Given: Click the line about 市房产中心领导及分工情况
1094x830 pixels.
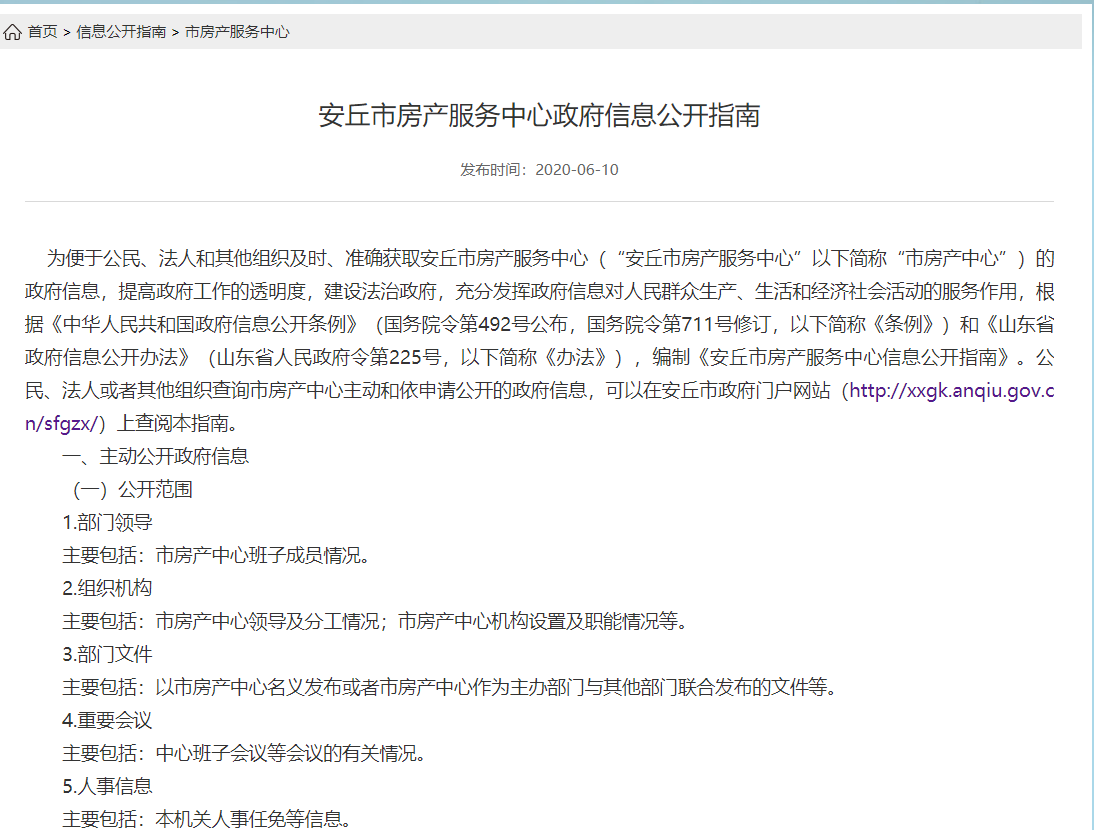Looking at the screenshot, I should pyautogui.click(x=375, y=621).
